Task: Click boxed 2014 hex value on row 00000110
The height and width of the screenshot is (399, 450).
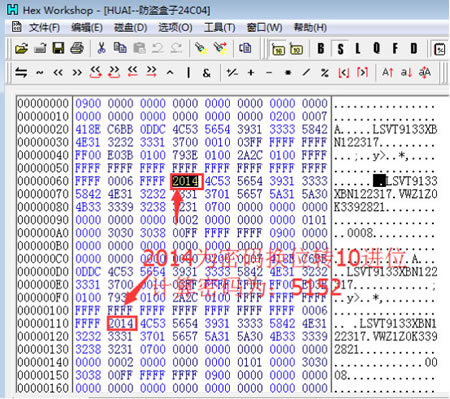Action: pos(121,323)
